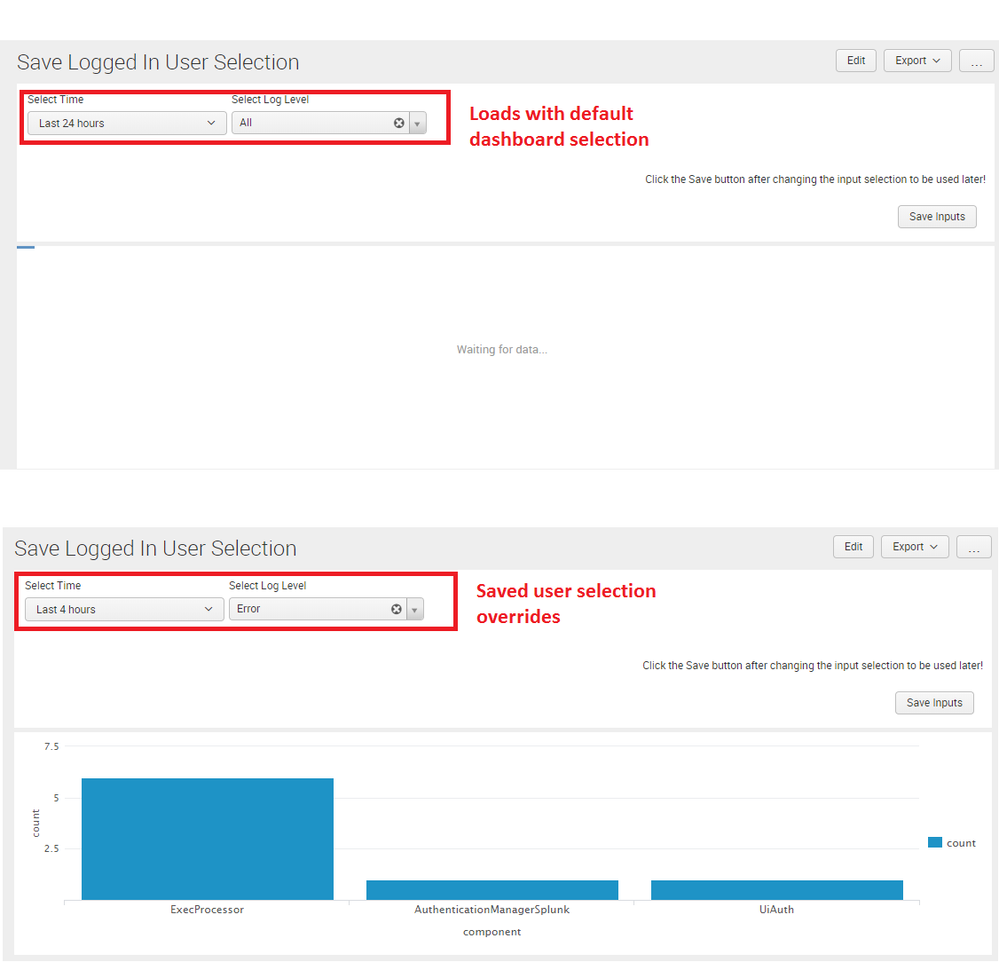Screen dimensions: 999x964
Task: Open the "..." more options in lower dashboard
Action: coord(973,547)
